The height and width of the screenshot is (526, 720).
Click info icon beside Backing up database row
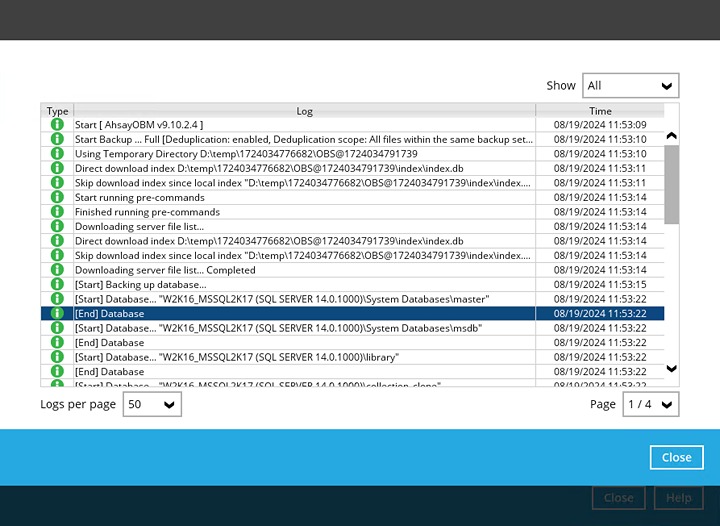(57, 285)
